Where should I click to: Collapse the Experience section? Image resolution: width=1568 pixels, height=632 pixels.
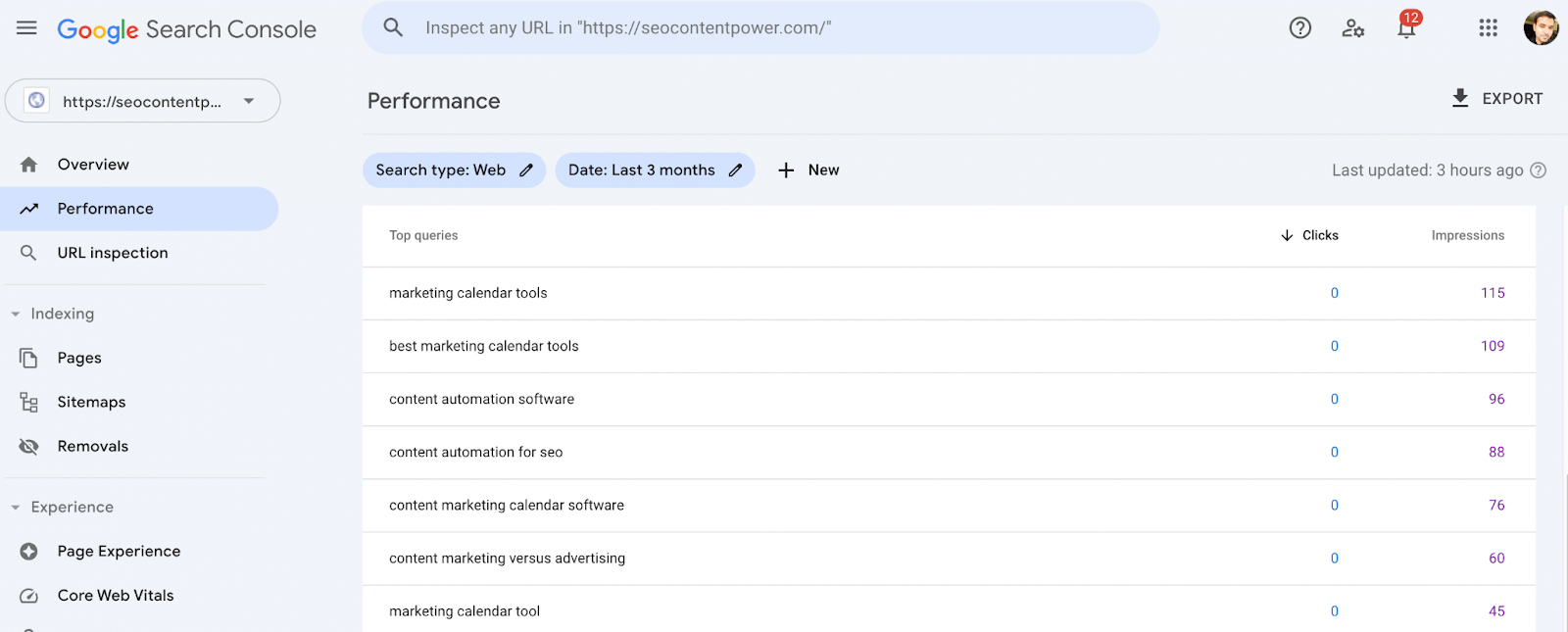click(x=16, y=508)
